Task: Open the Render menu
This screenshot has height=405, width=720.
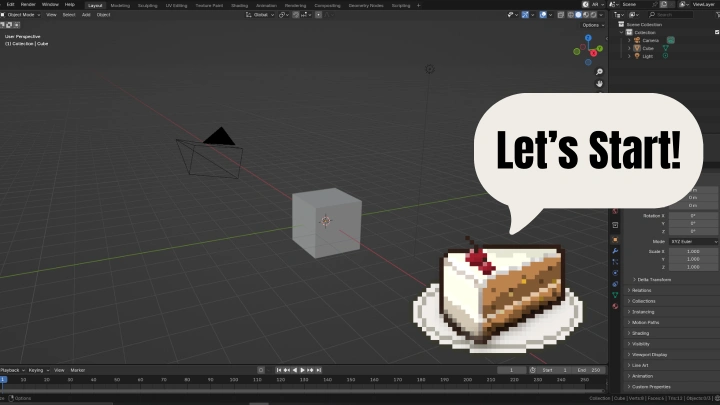Action: point(28,4)
